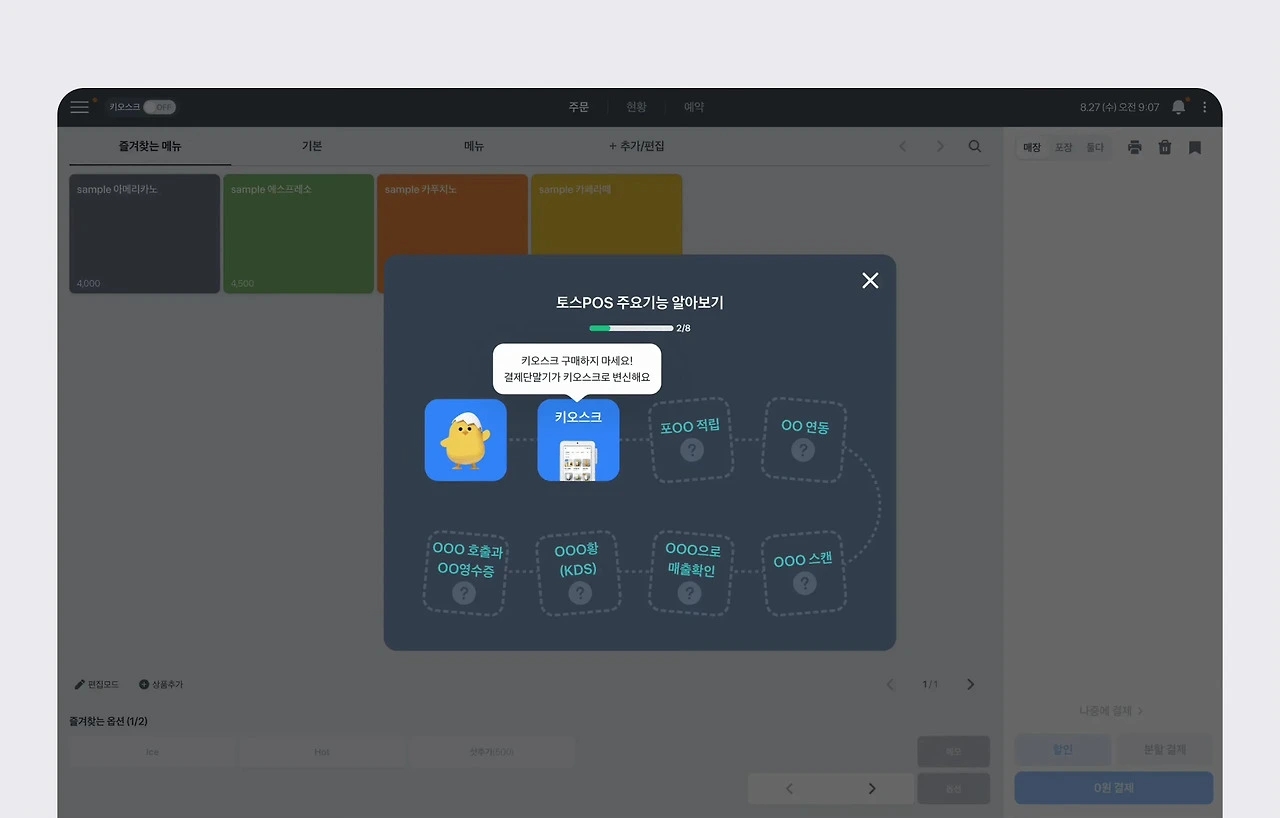
Task: Open the 키오스크 feature tile
Action: pos(578,440)
